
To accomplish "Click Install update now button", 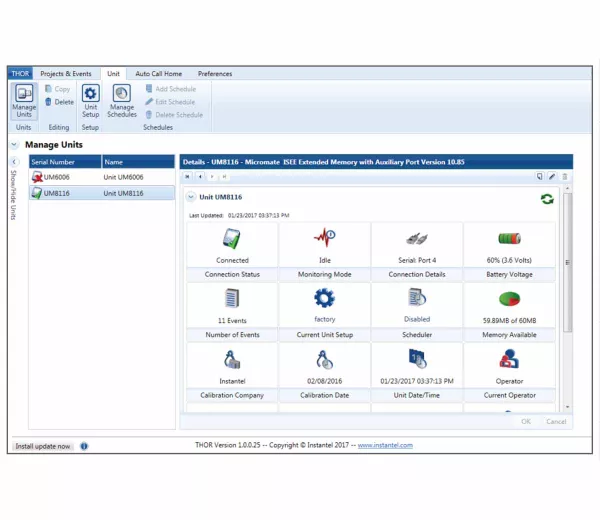I will tap(42, 446).
